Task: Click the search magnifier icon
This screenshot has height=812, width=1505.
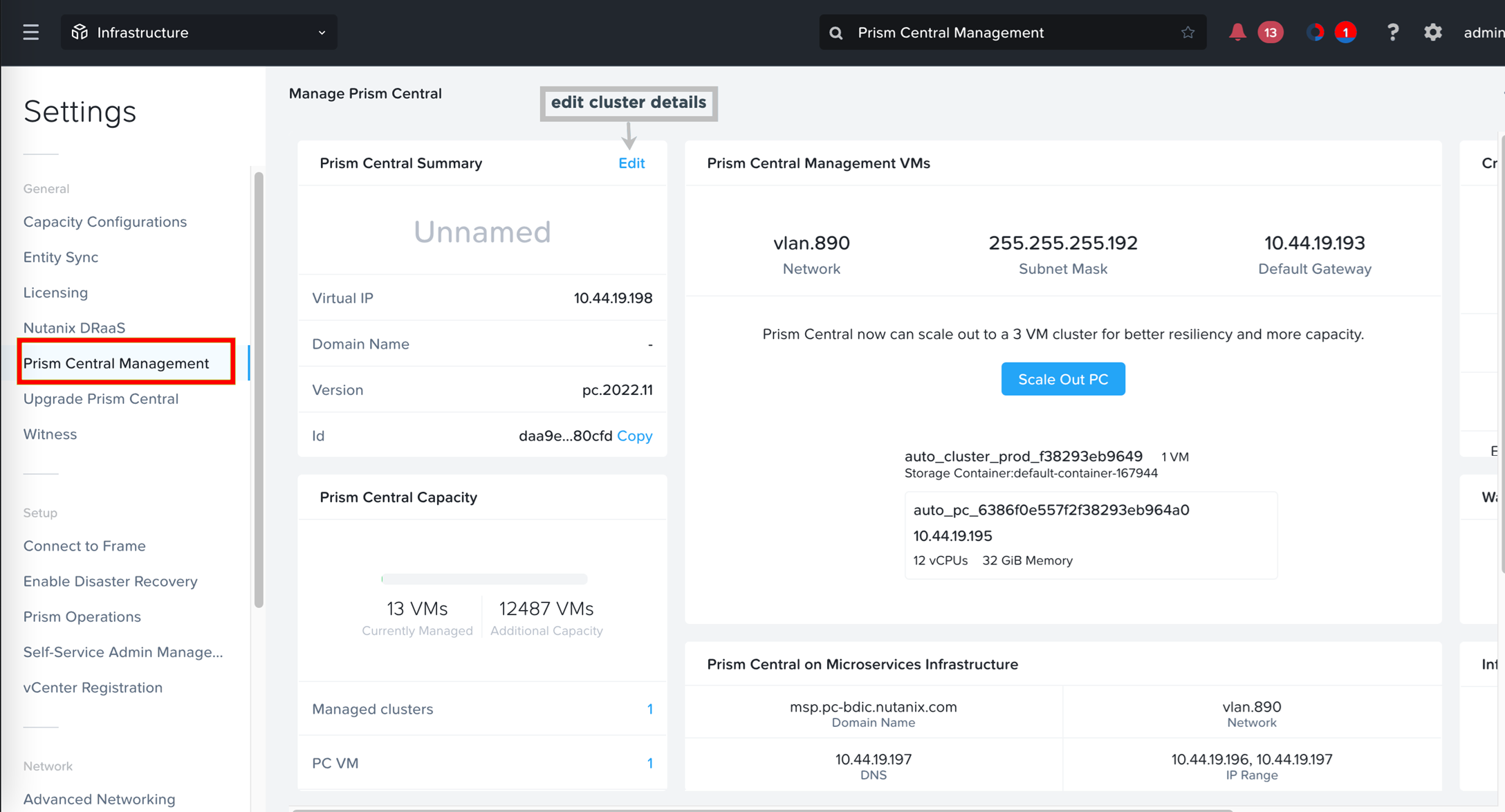Action: (x=835, y=33)
